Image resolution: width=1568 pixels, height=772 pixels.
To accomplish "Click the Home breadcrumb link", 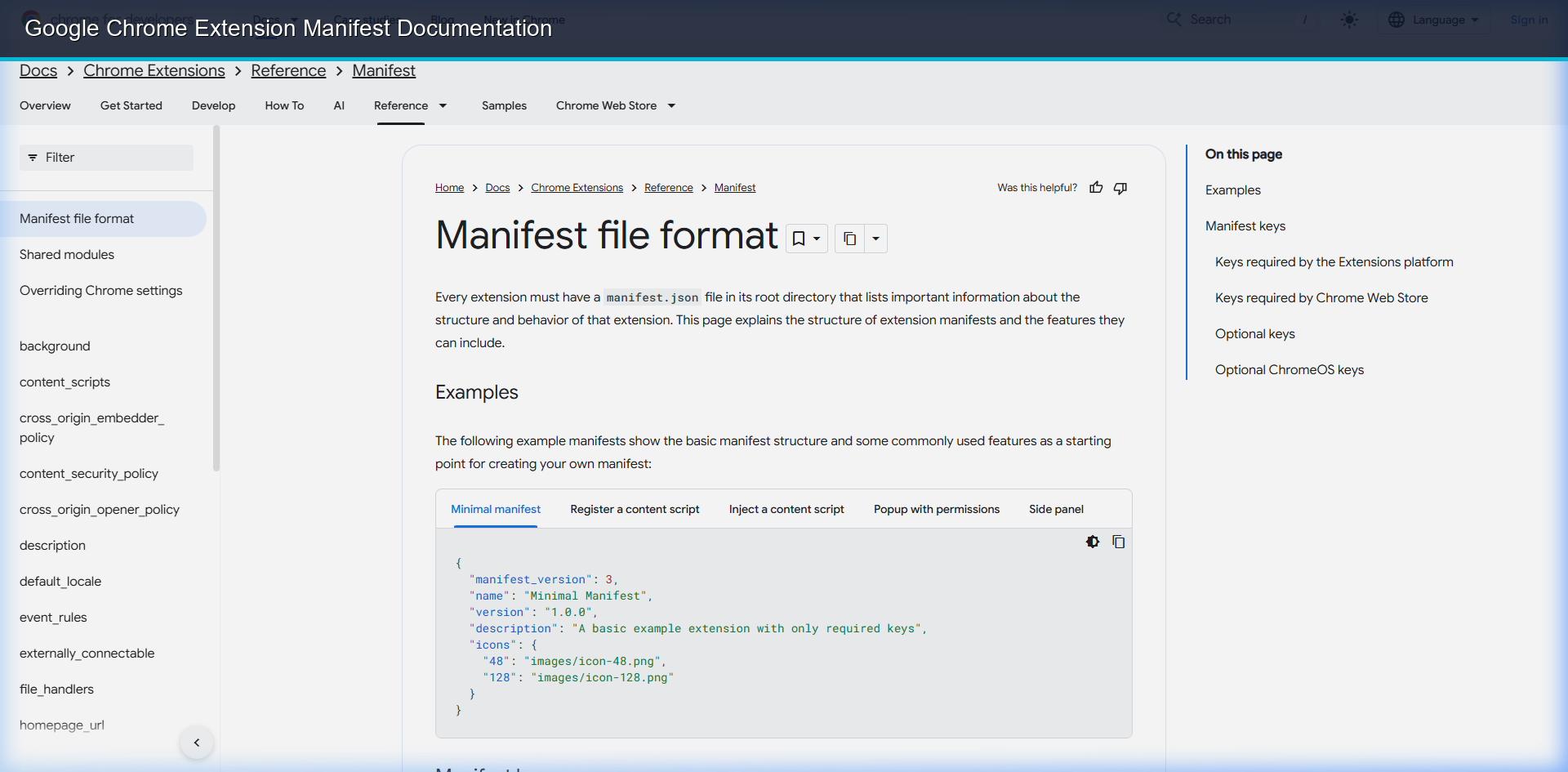I will coord(449,188).
